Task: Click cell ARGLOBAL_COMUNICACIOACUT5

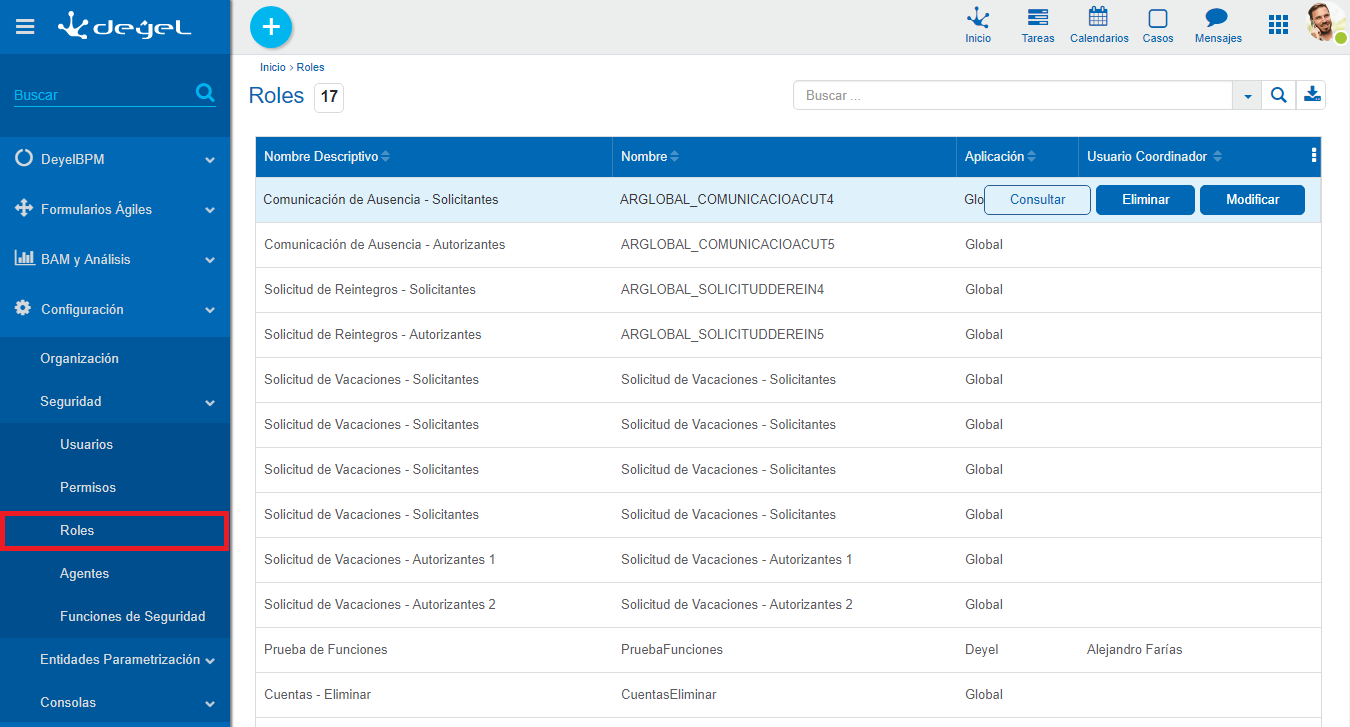Action: [x=727, y=245]
